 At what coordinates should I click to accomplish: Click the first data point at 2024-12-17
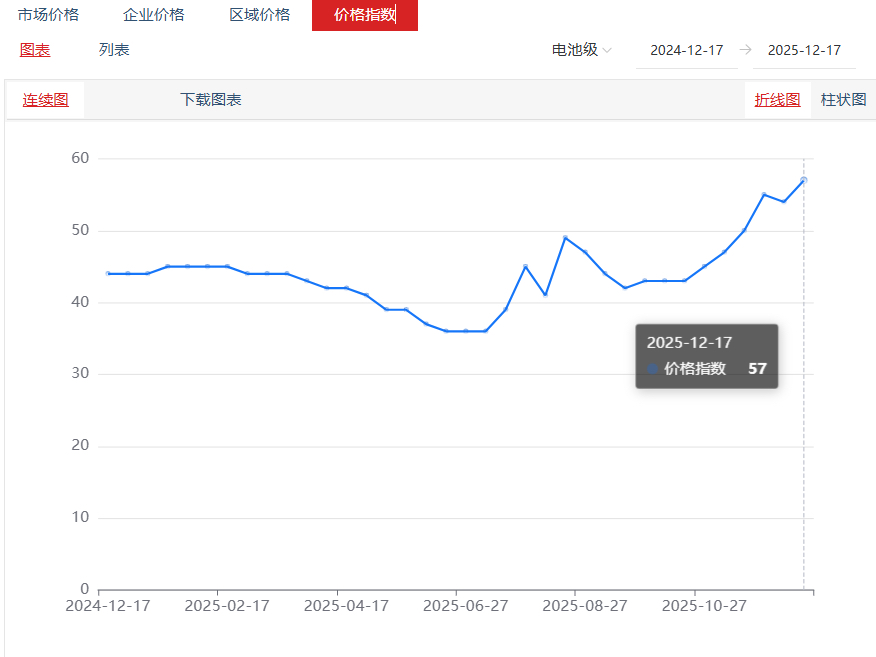point(108,274)
